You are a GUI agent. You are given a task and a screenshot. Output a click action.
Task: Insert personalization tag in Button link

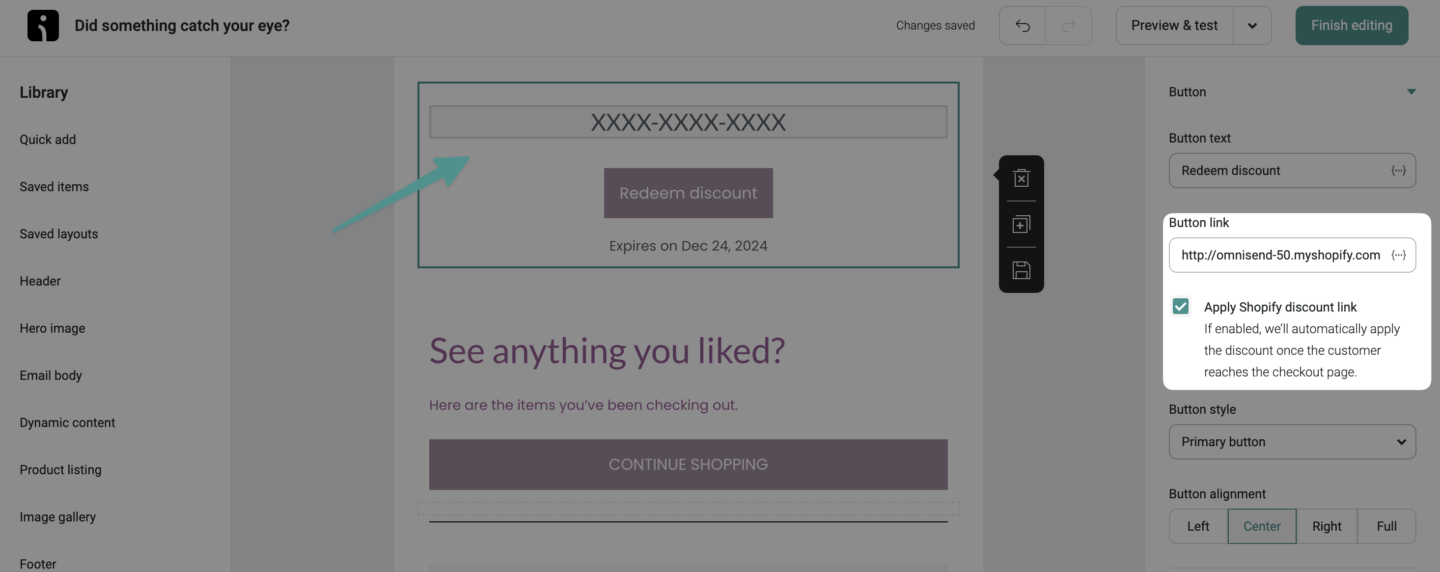(x=1398, y=255)
